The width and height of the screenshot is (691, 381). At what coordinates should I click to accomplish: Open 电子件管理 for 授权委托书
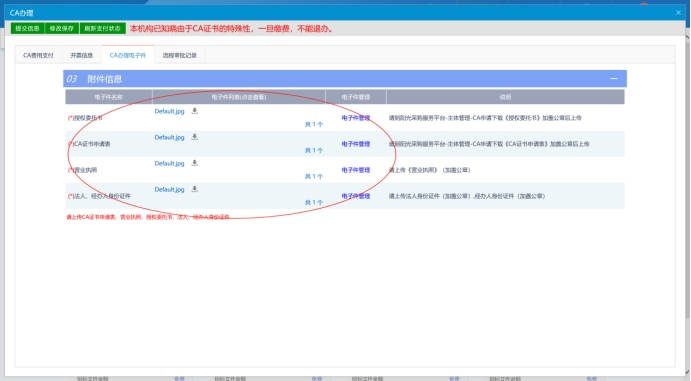click(x=356, y=118)
